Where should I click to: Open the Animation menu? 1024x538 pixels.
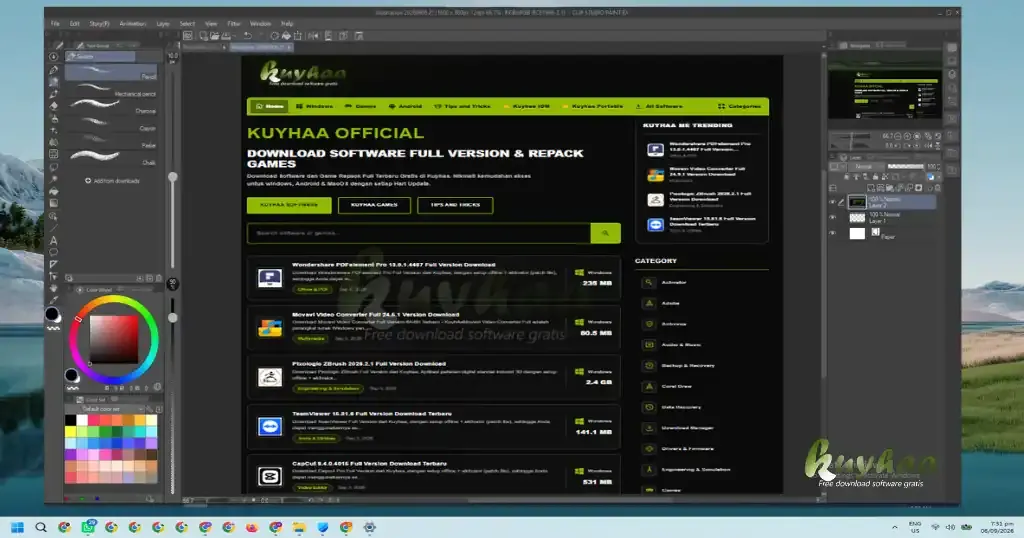(x=133, y=24)
